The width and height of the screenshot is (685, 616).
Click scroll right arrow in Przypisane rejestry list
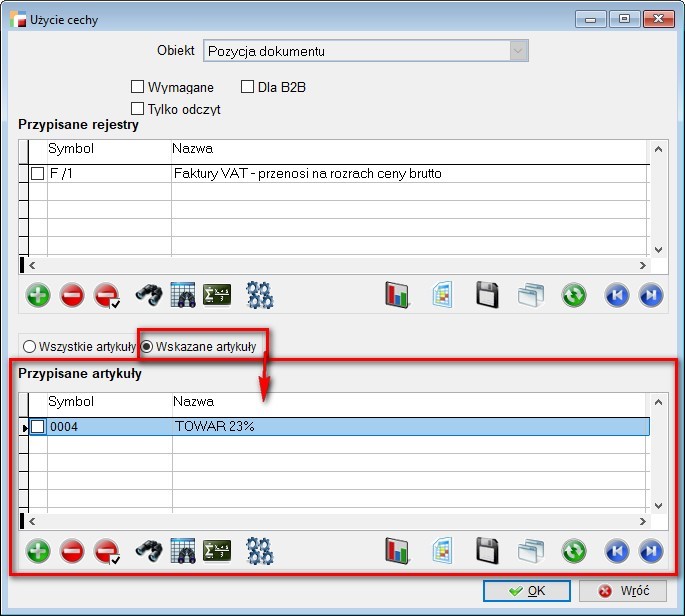(643, 265)
